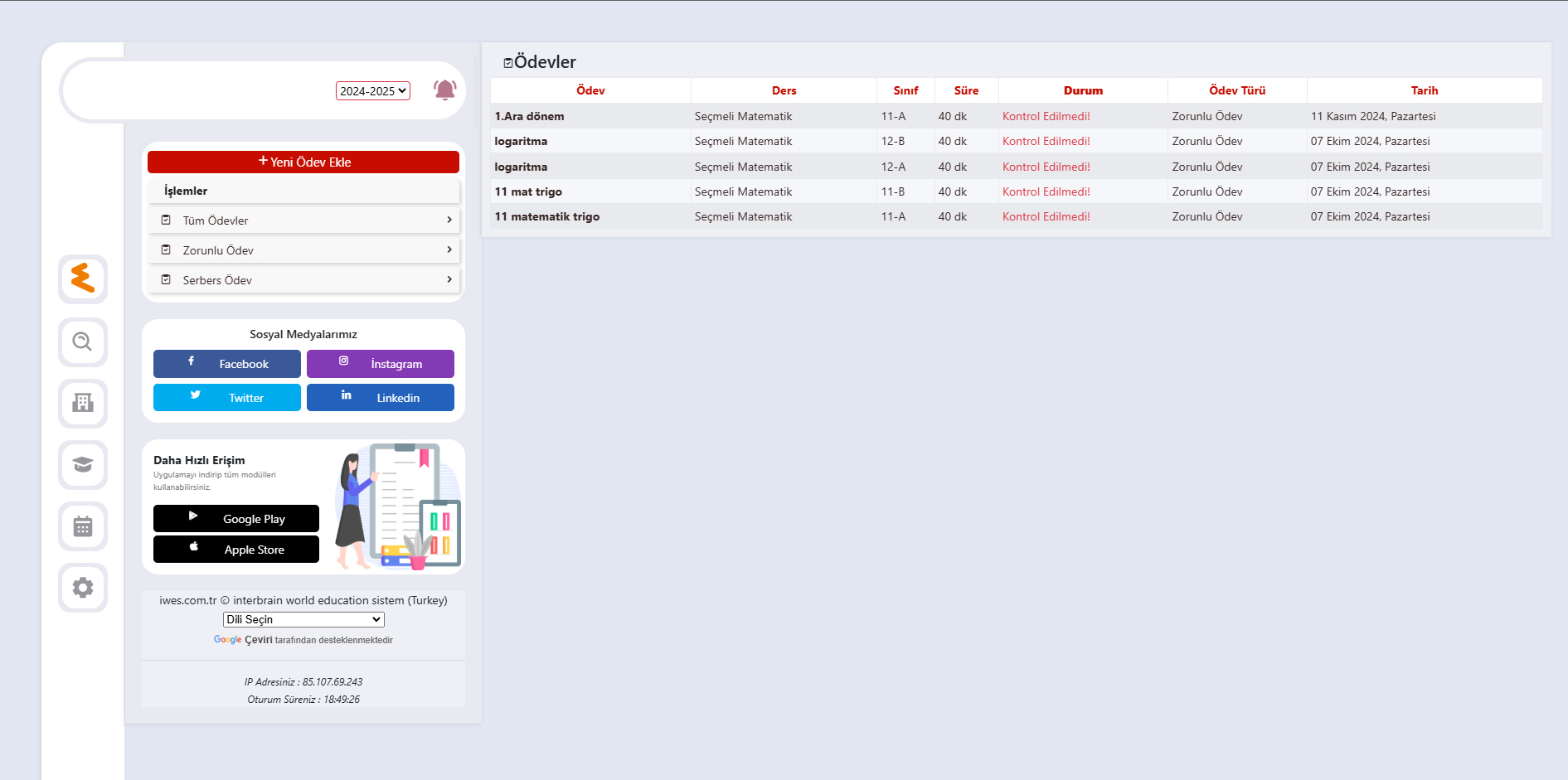Click the 11 Kasım 2024, Pazartesi date
1568x780 pixels.
[1373, 116]
